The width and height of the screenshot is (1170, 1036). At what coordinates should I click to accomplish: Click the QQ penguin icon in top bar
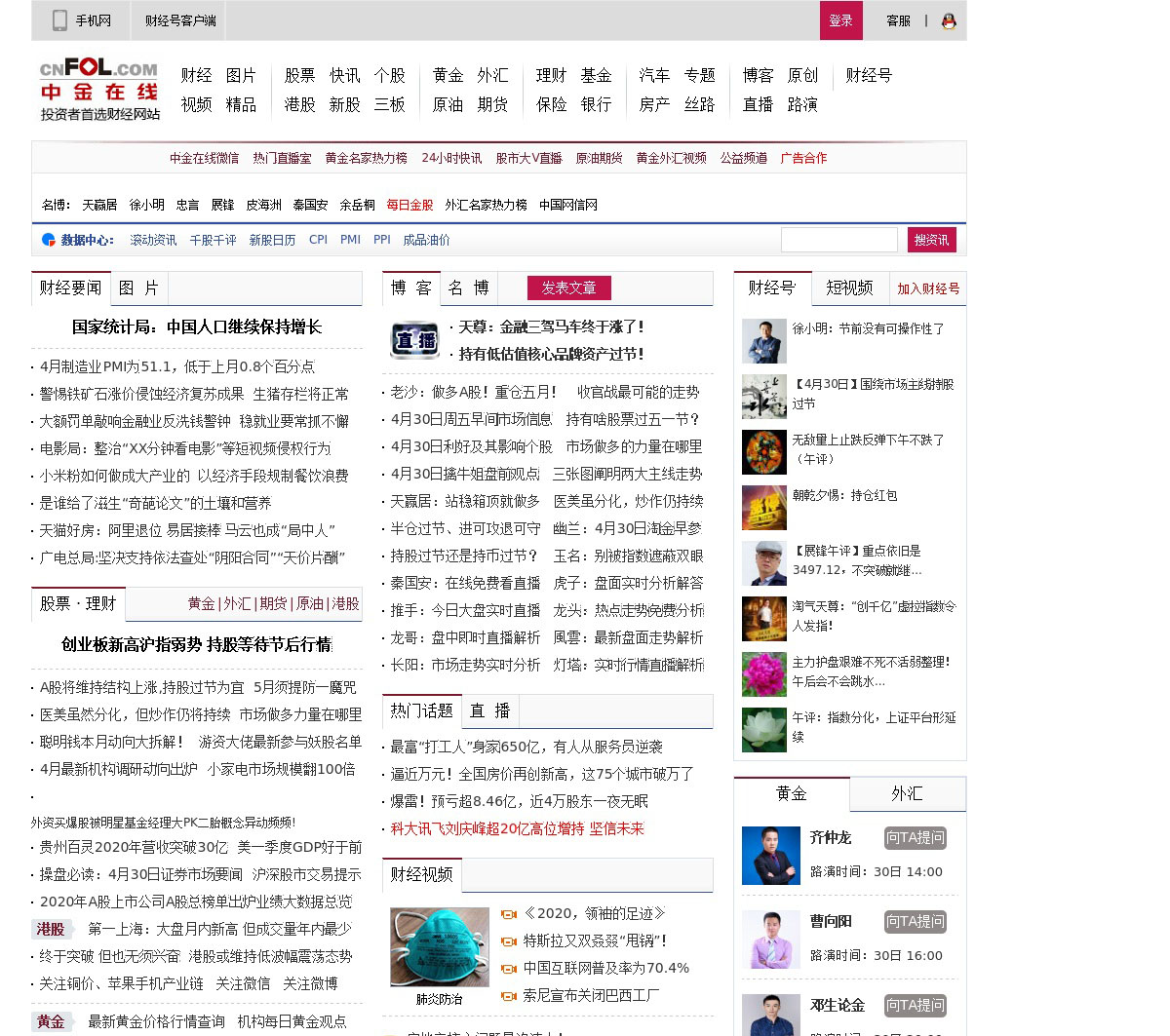click(x=948, y=20)
